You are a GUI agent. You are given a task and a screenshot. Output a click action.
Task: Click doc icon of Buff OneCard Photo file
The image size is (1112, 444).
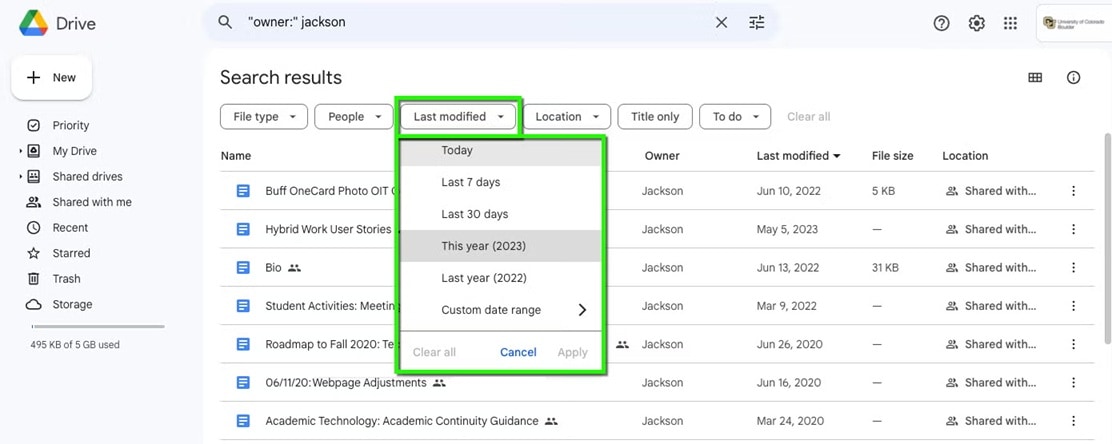pos(243,191)
